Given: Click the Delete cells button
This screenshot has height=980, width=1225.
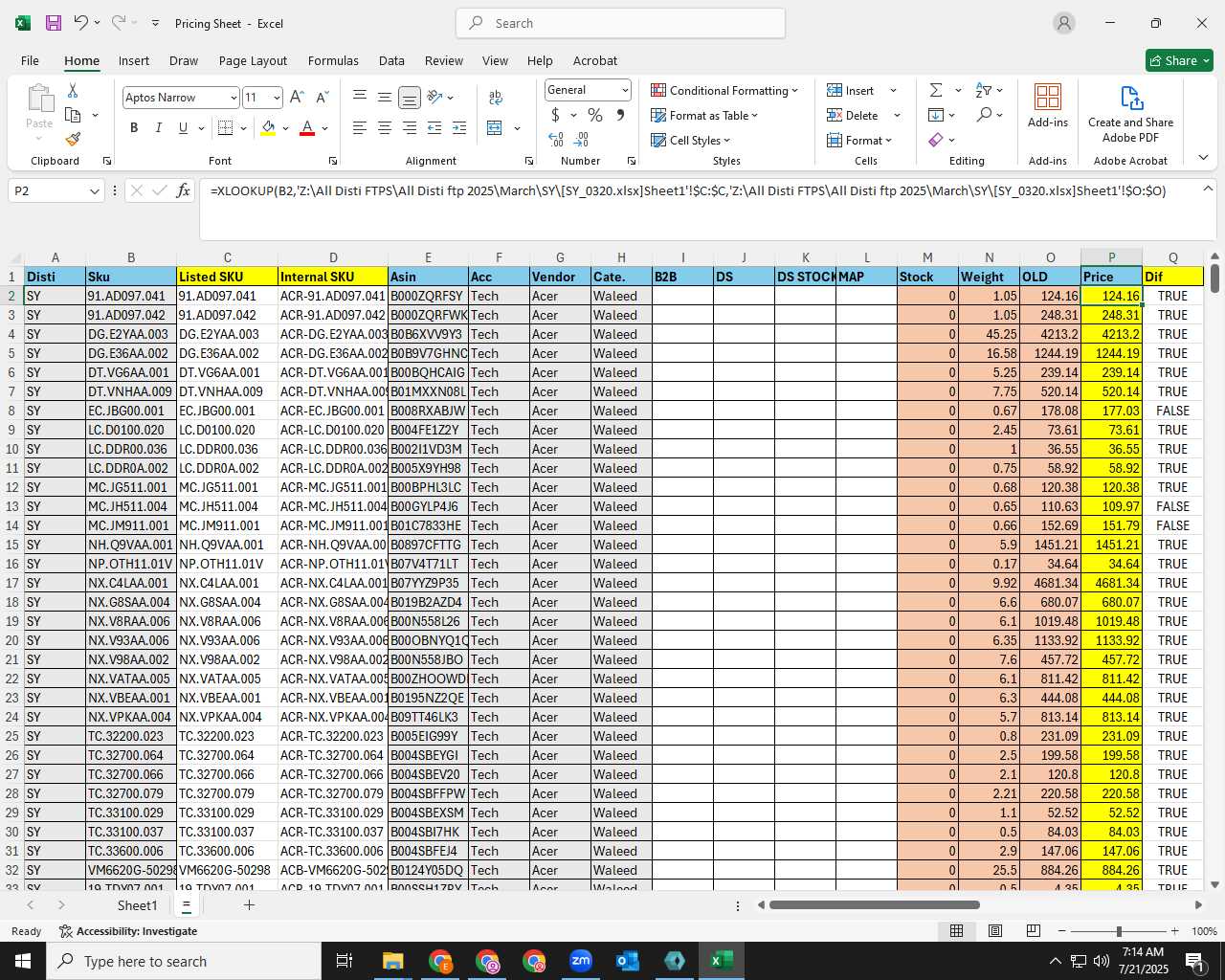Looking at the screenshot, I should (853, 115).
